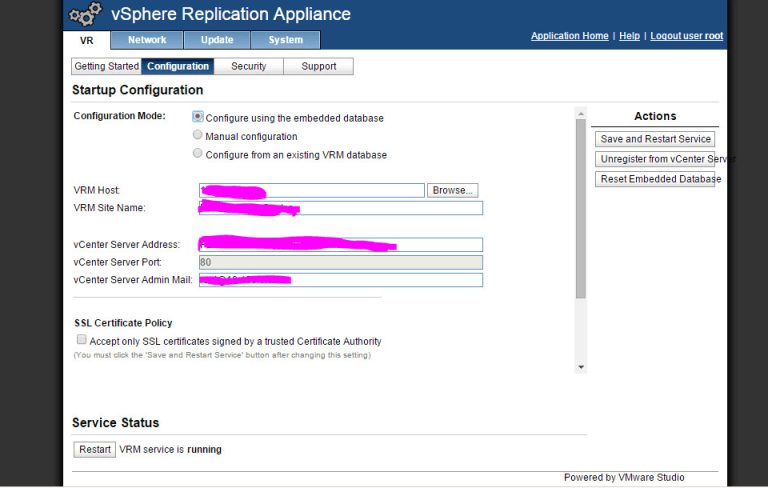Select 'Configure using the embedded database' option
The height and width of the screenshot is (488, 768).
point(198,117)
